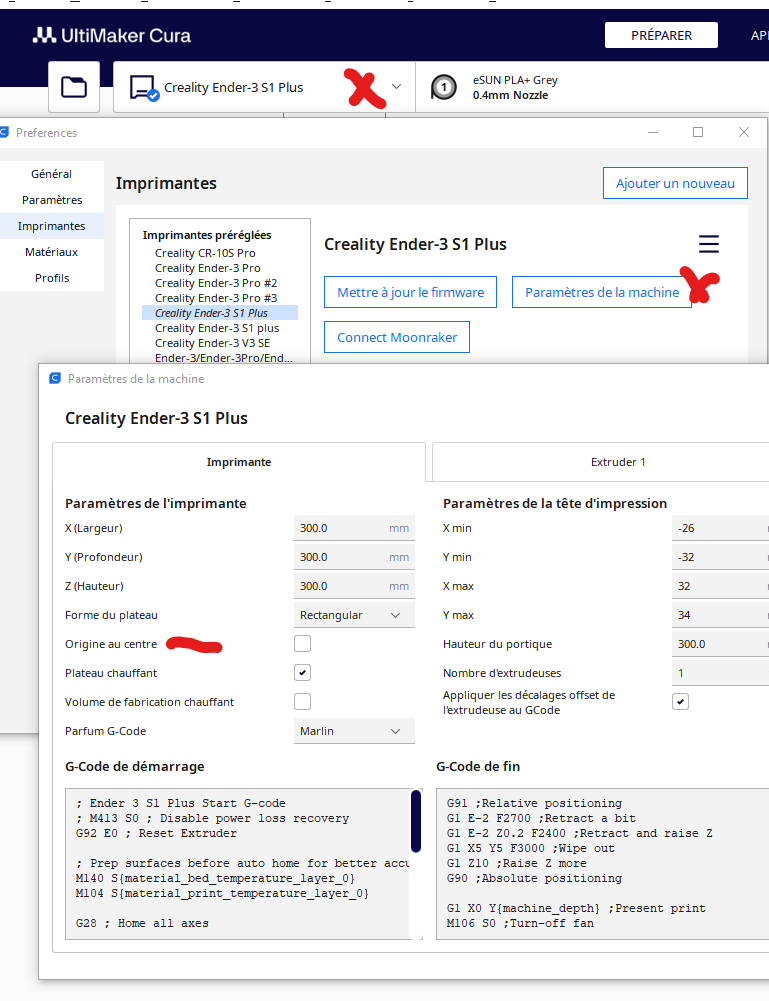Click the start G-code vertical scrollbar
The width and height of the screenshot is (769, 1001).
point(416,821)
